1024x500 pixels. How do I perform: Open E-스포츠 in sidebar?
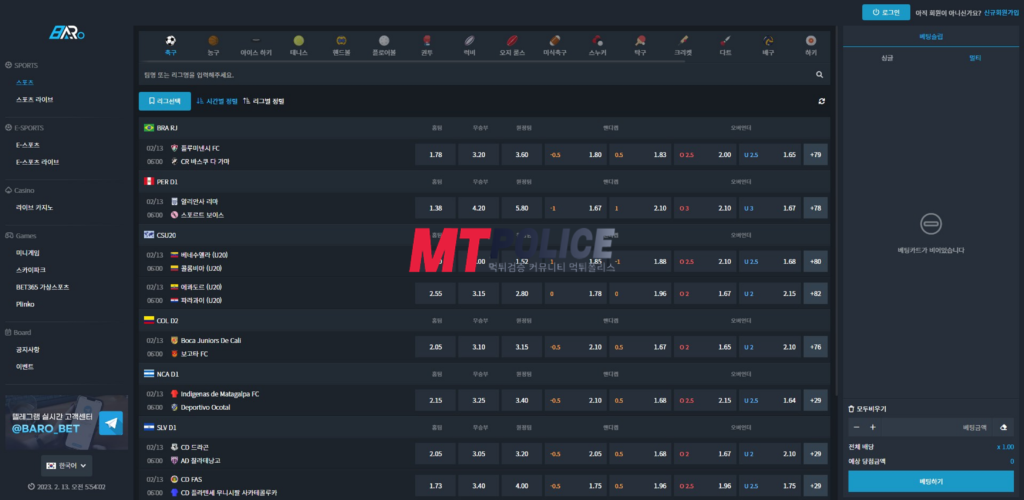pos(28,145)
